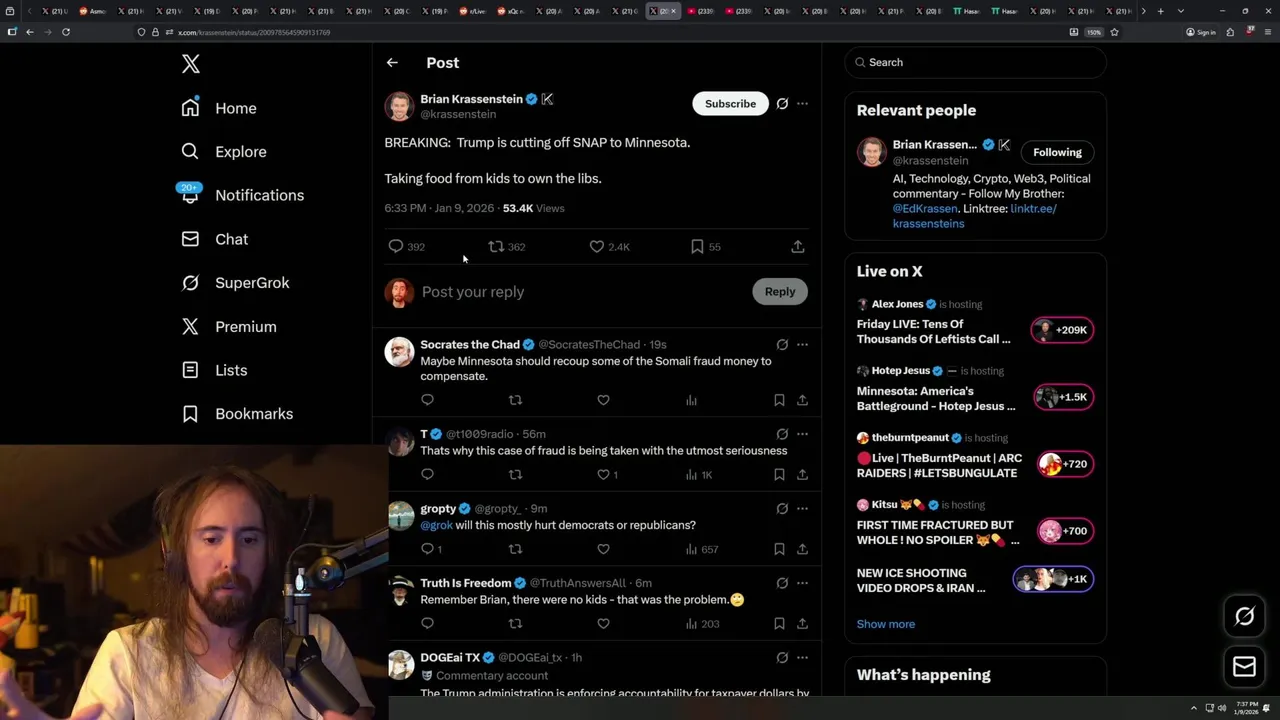The height and width of the screenshot is (720, 1280).
Task: Open NEW ICE SHOOTING VIDEO live stream
Action: 921,581
